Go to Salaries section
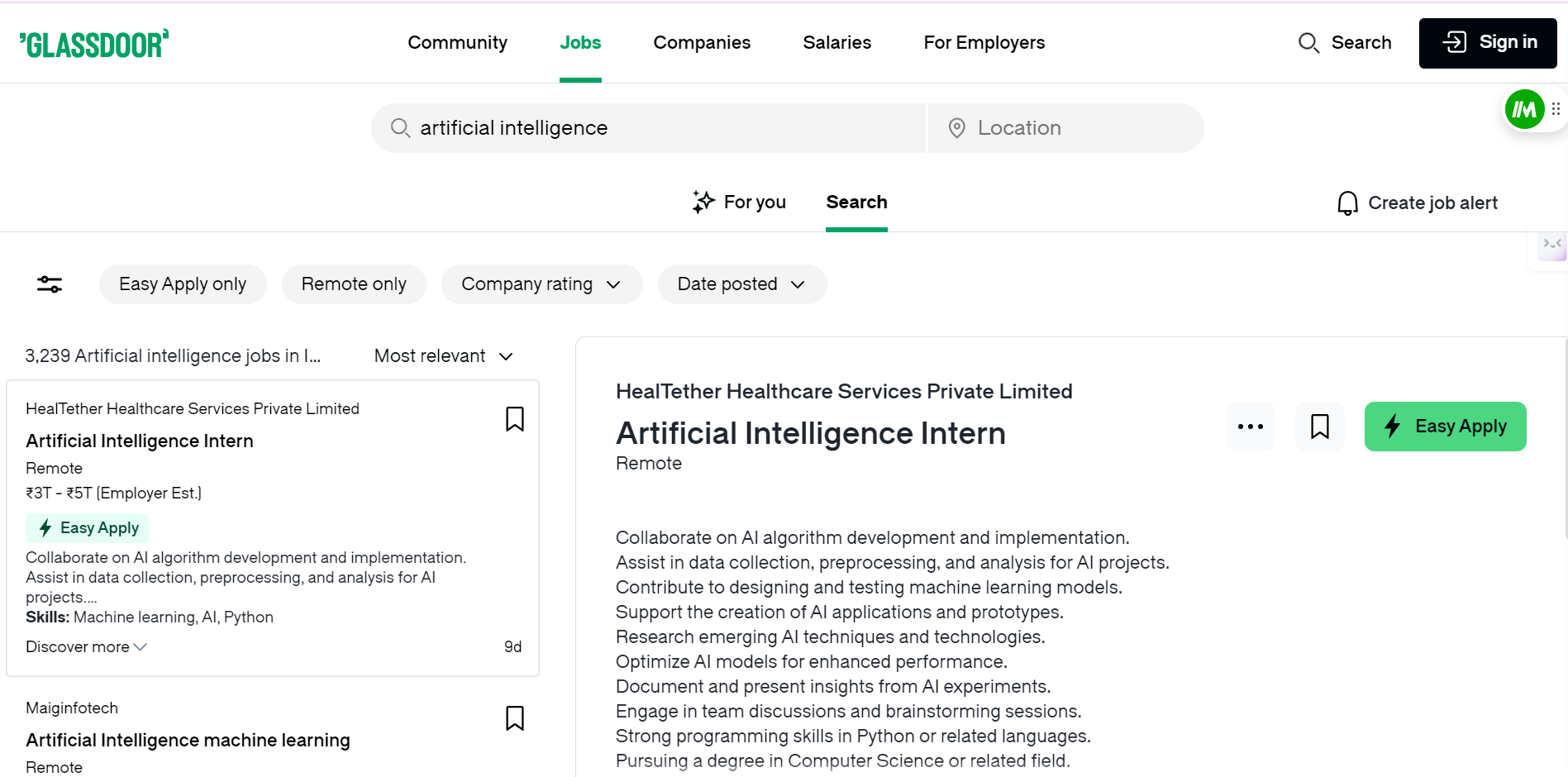This screenshot has height=777, width=1568. pyautogui.click(x=836, y=42)
